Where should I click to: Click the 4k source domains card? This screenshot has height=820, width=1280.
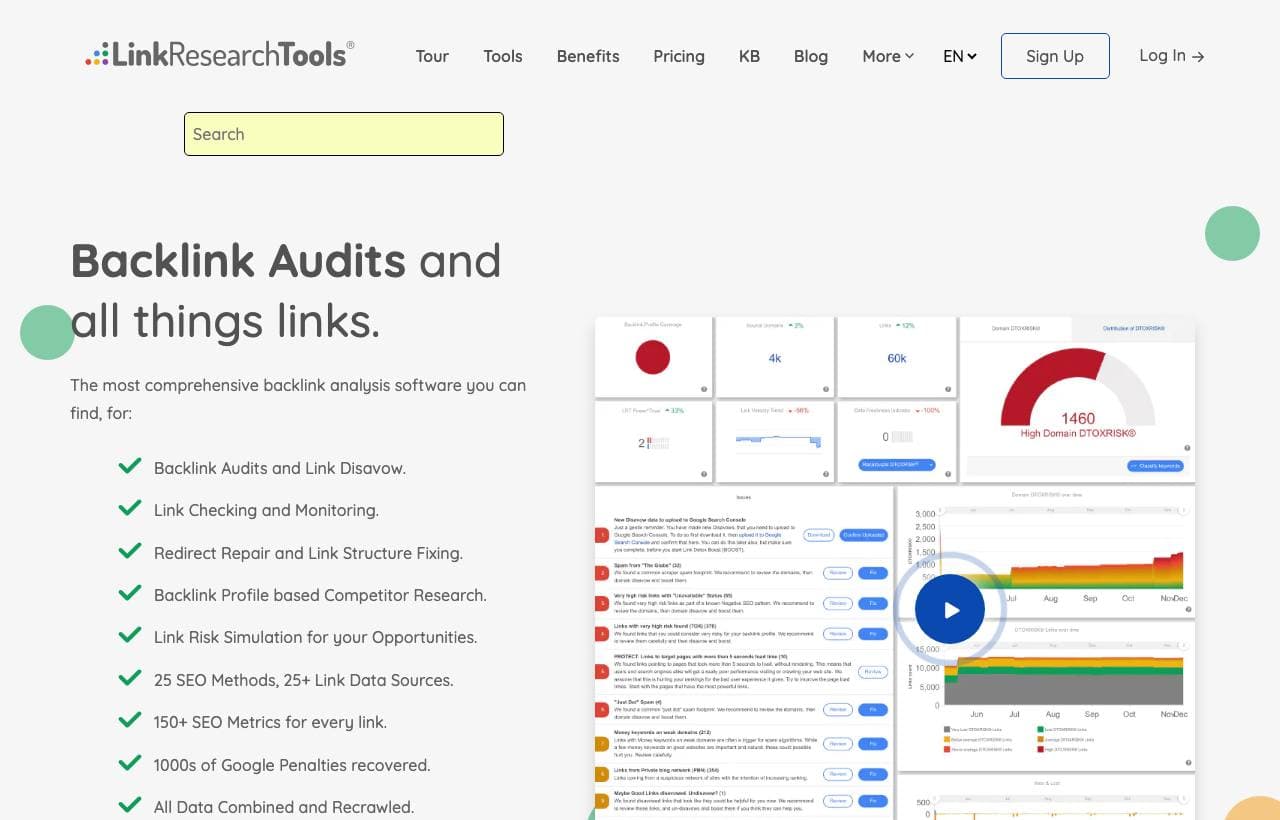tap(775, 357)
